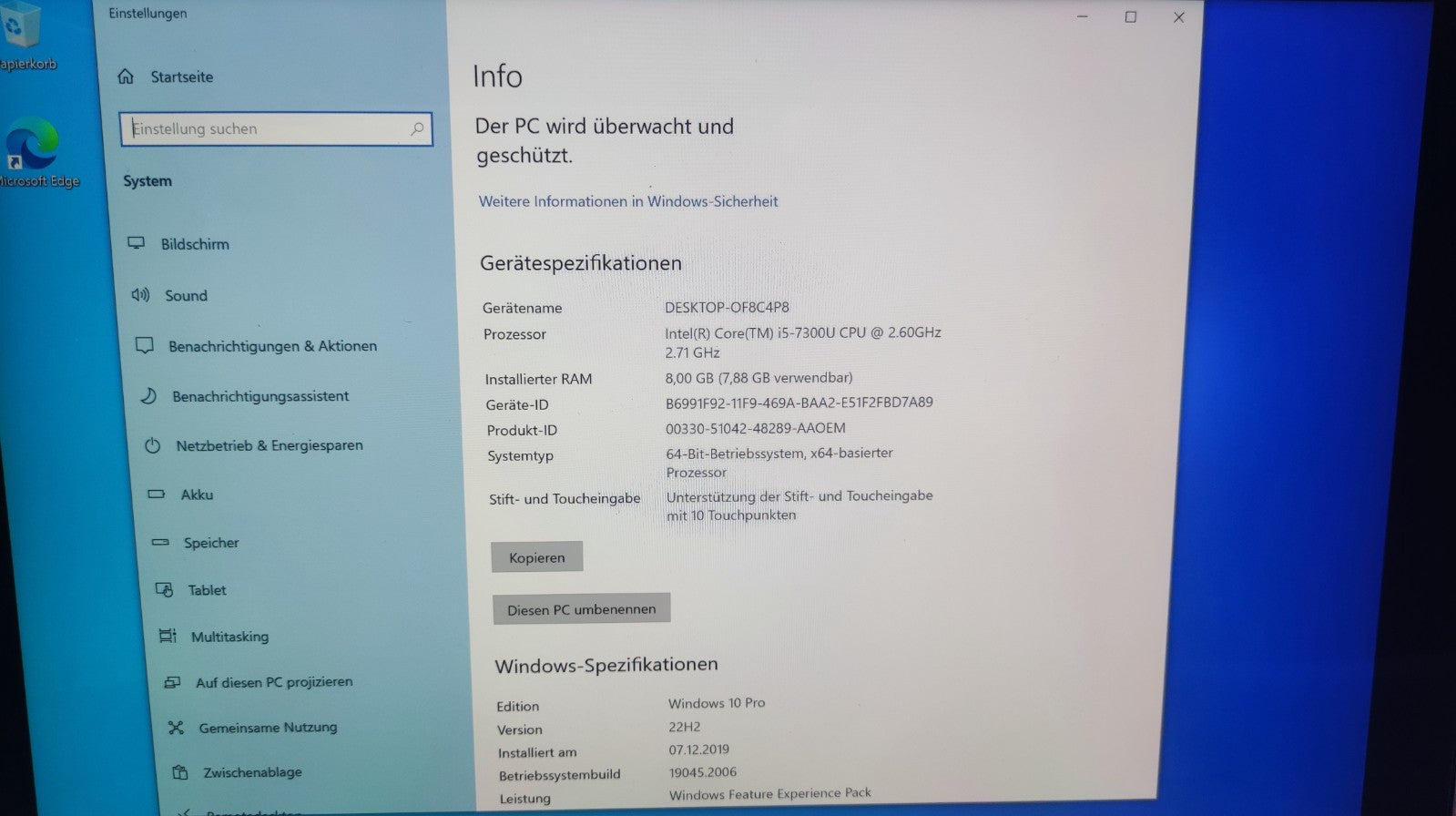Click the 22H2 version value
Viewport: 1456px width, 816px height.
coord(685,727)
